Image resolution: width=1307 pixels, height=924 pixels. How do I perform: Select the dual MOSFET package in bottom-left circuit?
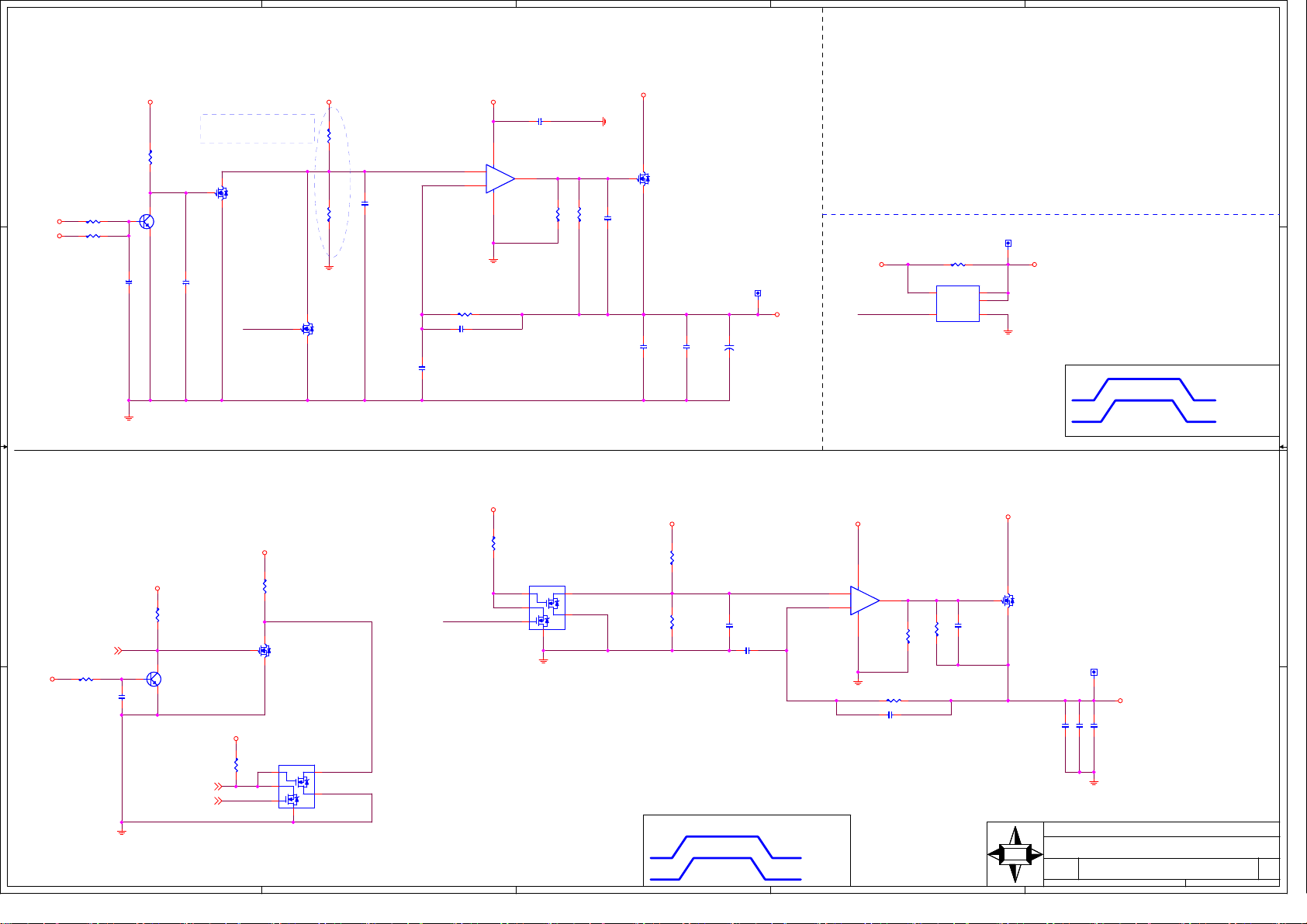point(296,787)
